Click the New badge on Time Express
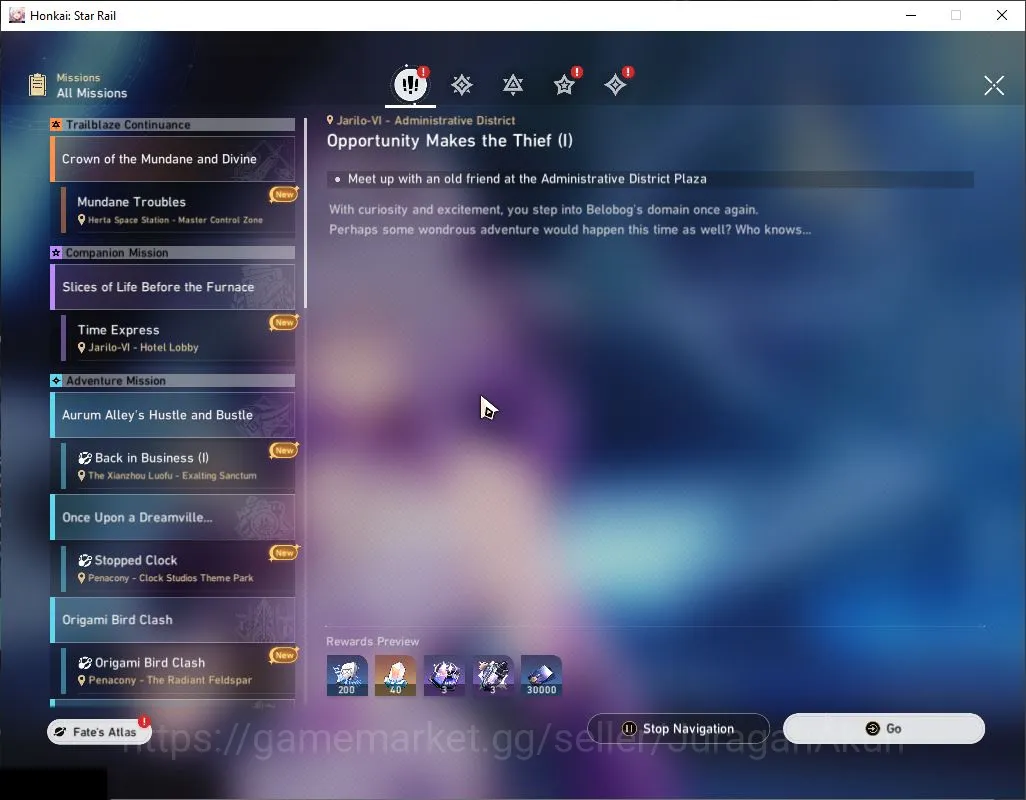Image resolution: width=1026 pixels, height=800 pixels. [284, 322]
